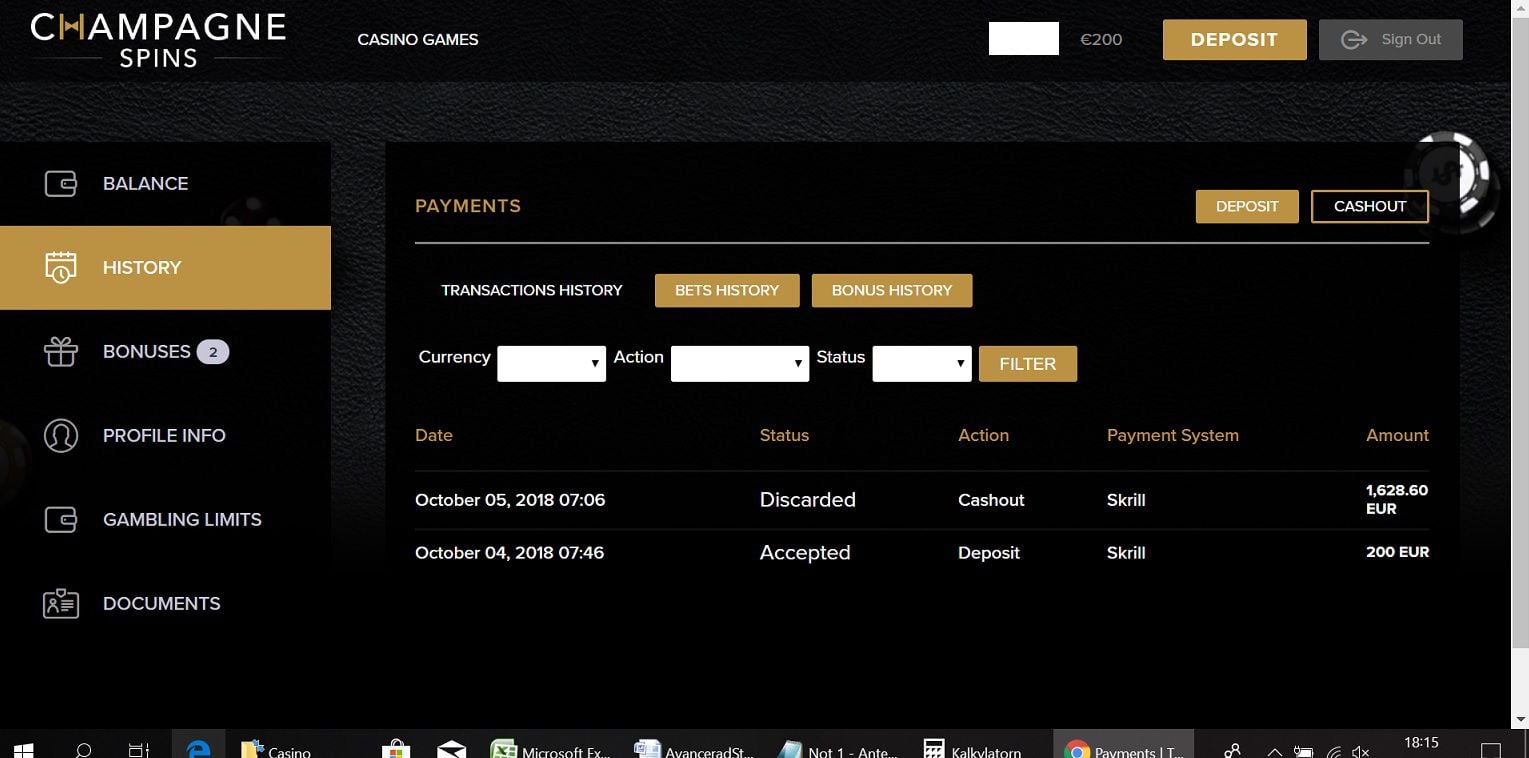Image resolution: width=1529 pixels, height=758 pixels.
Task: Click the muted volume tray icon
Action: [1361, 751]
